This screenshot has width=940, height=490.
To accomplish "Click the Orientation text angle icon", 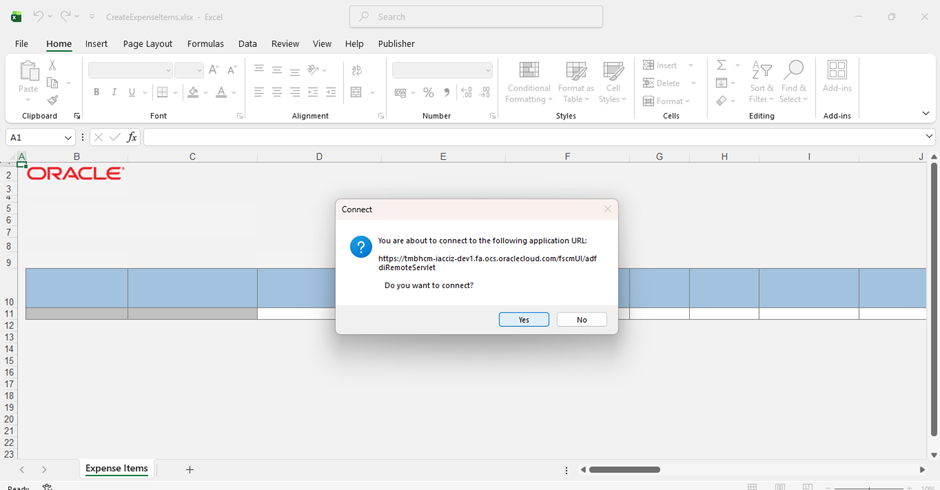I will pos(313,70).
